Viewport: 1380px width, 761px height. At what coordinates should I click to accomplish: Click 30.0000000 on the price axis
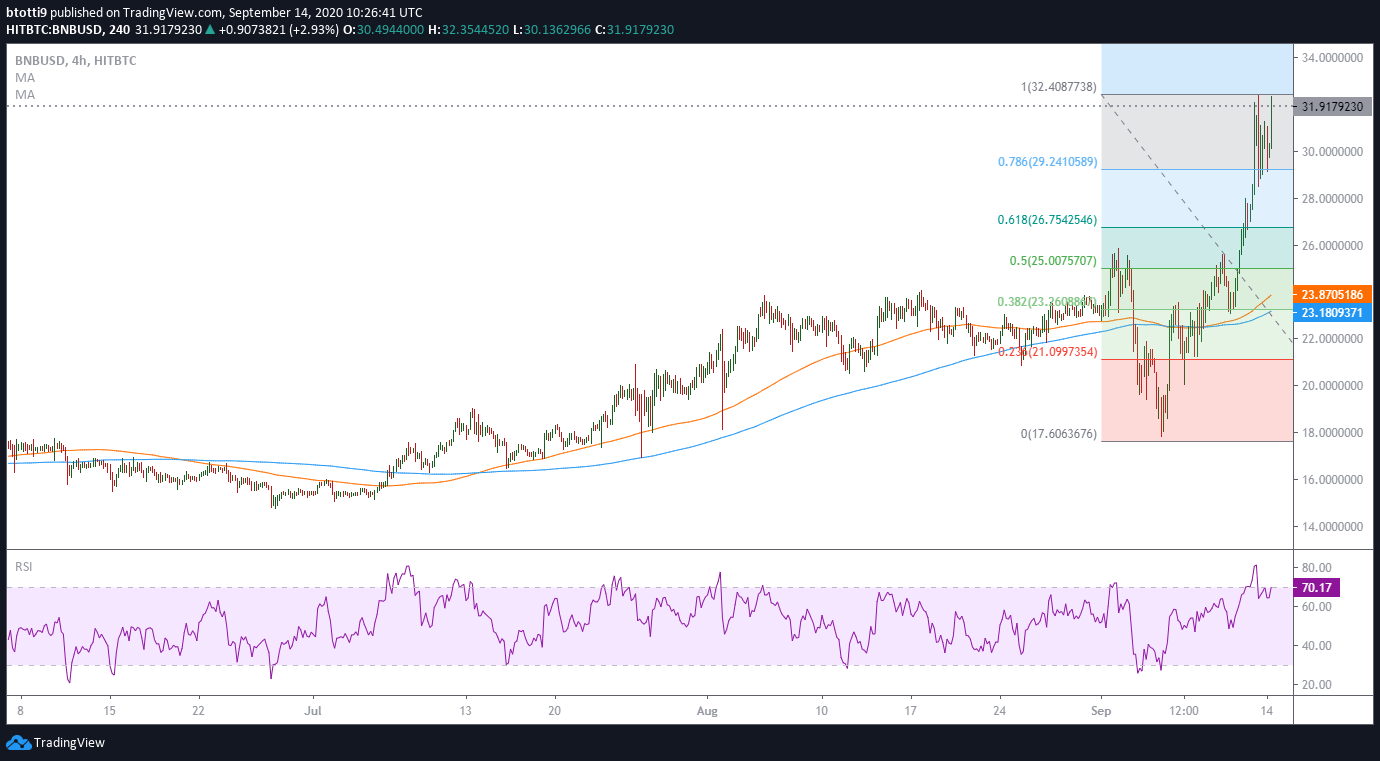[1333, 152]
